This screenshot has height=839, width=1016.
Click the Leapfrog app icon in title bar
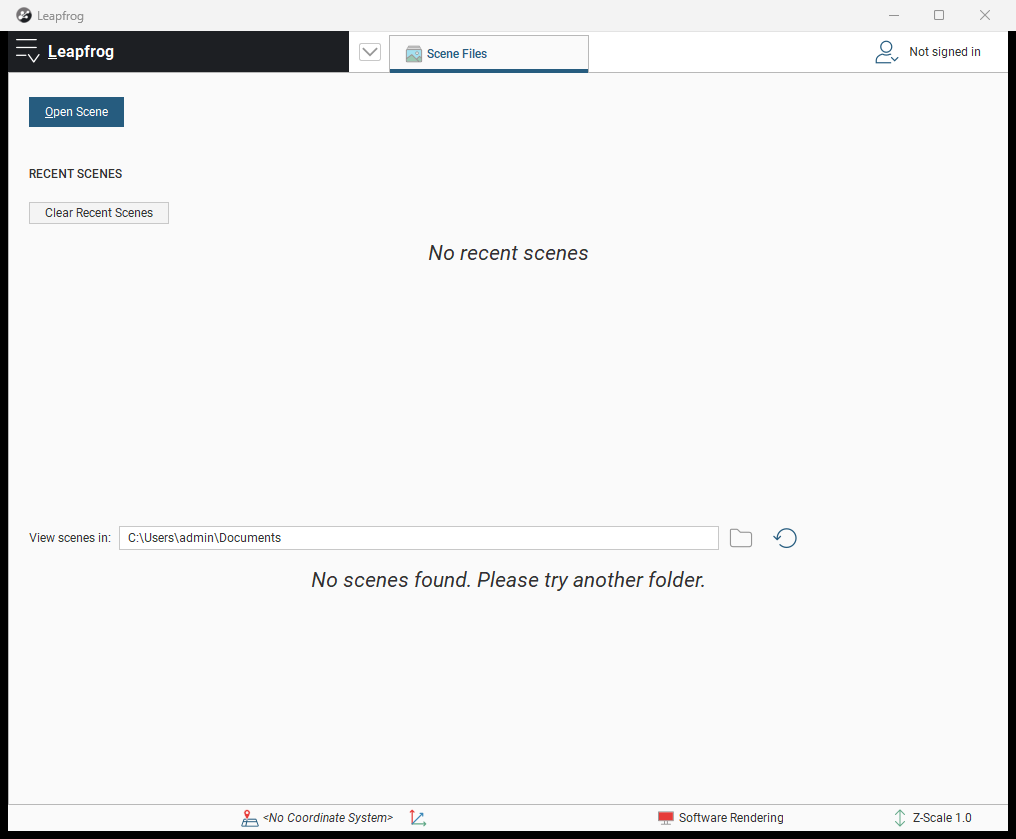pos(24,15)
